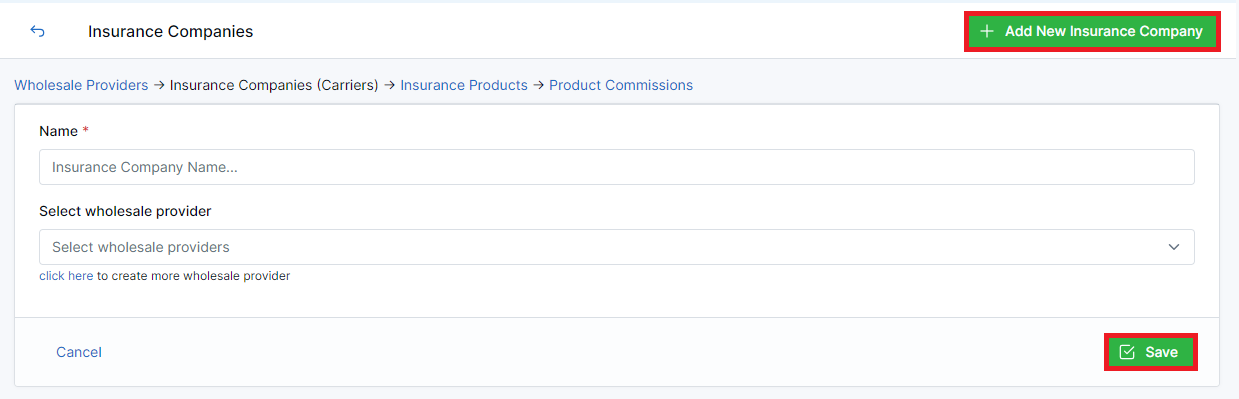Navigate to Product Commissions breadcrumb
The image size is (1239, 399).
[621, 85]
